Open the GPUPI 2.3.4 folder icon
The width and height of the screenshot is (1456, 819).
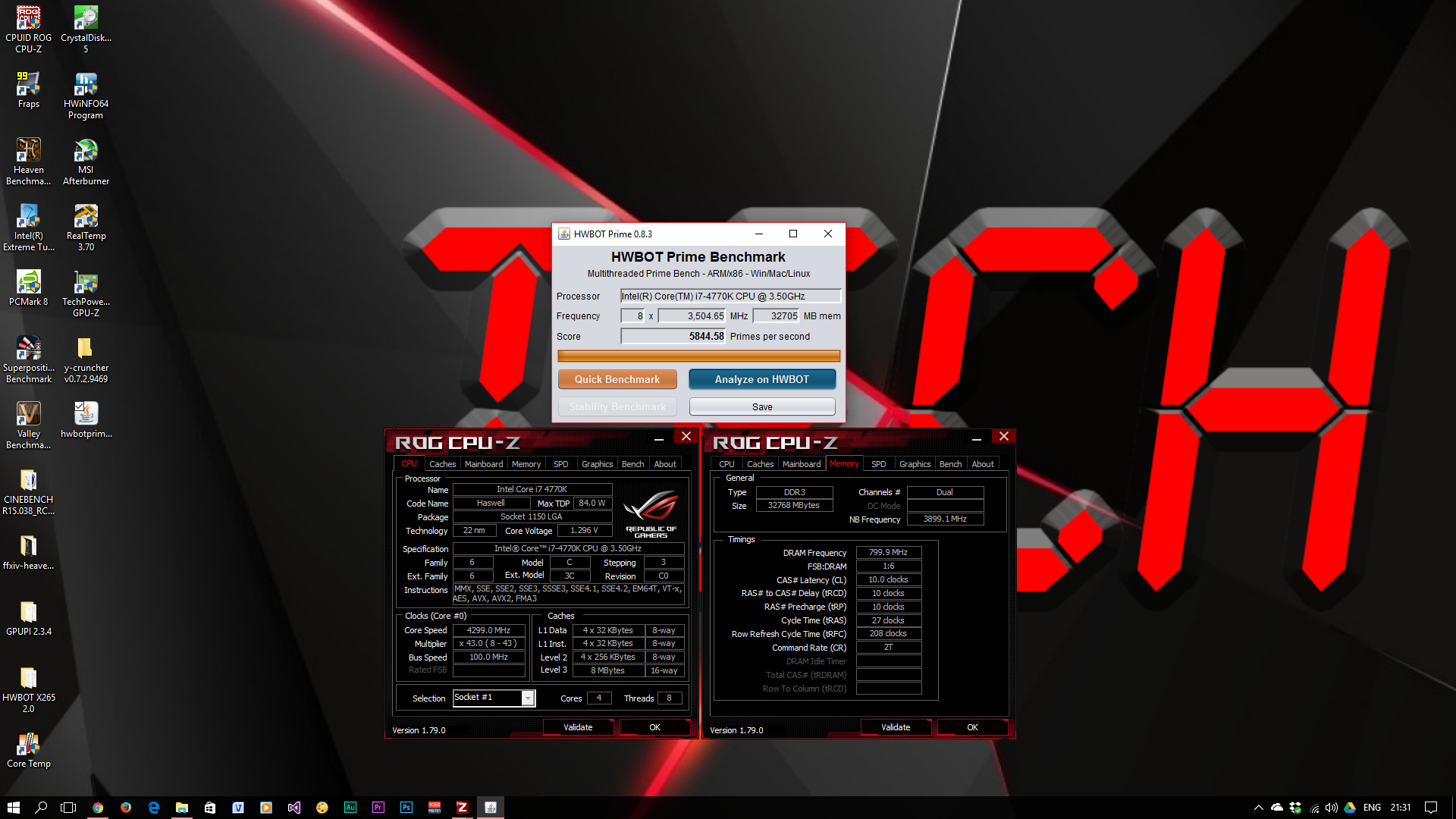click(x=29, y=618)
